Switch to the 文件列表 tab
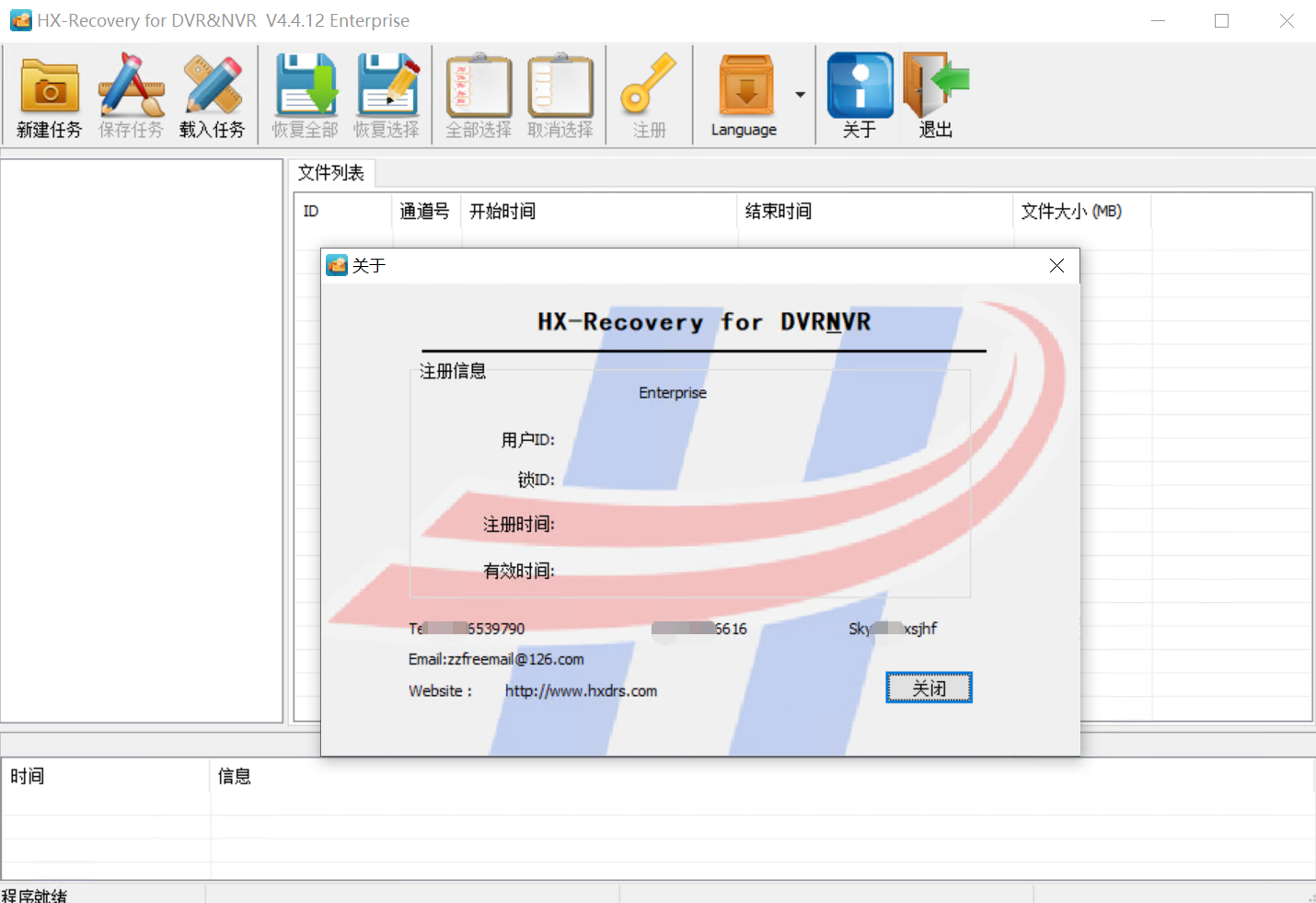 (331, 173)
